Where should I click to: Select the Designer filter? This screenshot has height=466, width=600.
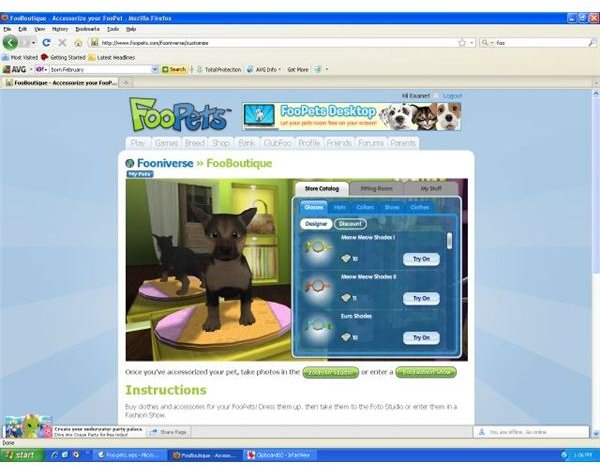(316, 224)
